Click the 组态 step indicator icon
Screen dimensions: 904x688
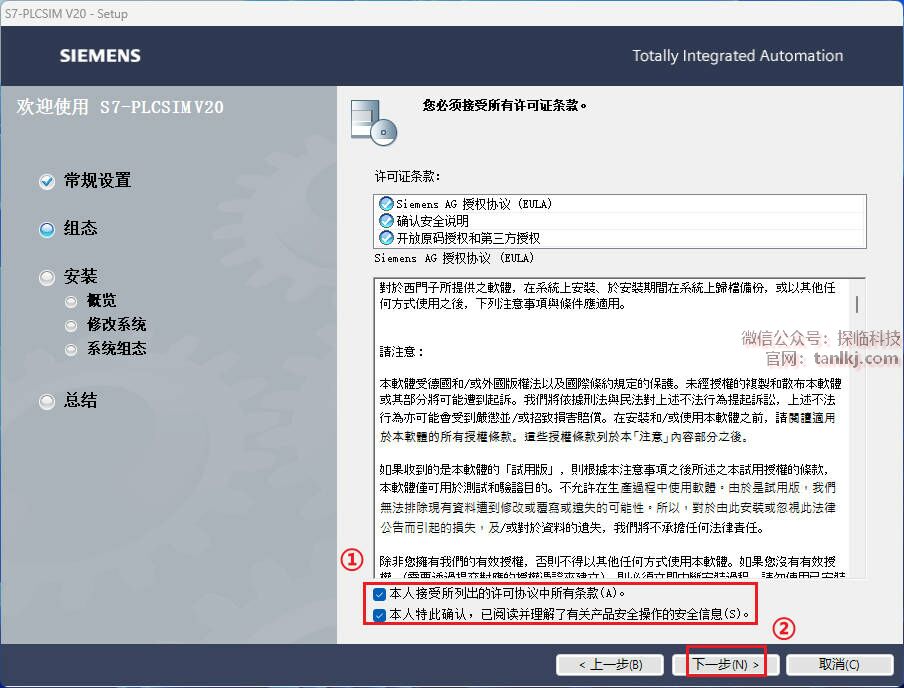point(47,230)
